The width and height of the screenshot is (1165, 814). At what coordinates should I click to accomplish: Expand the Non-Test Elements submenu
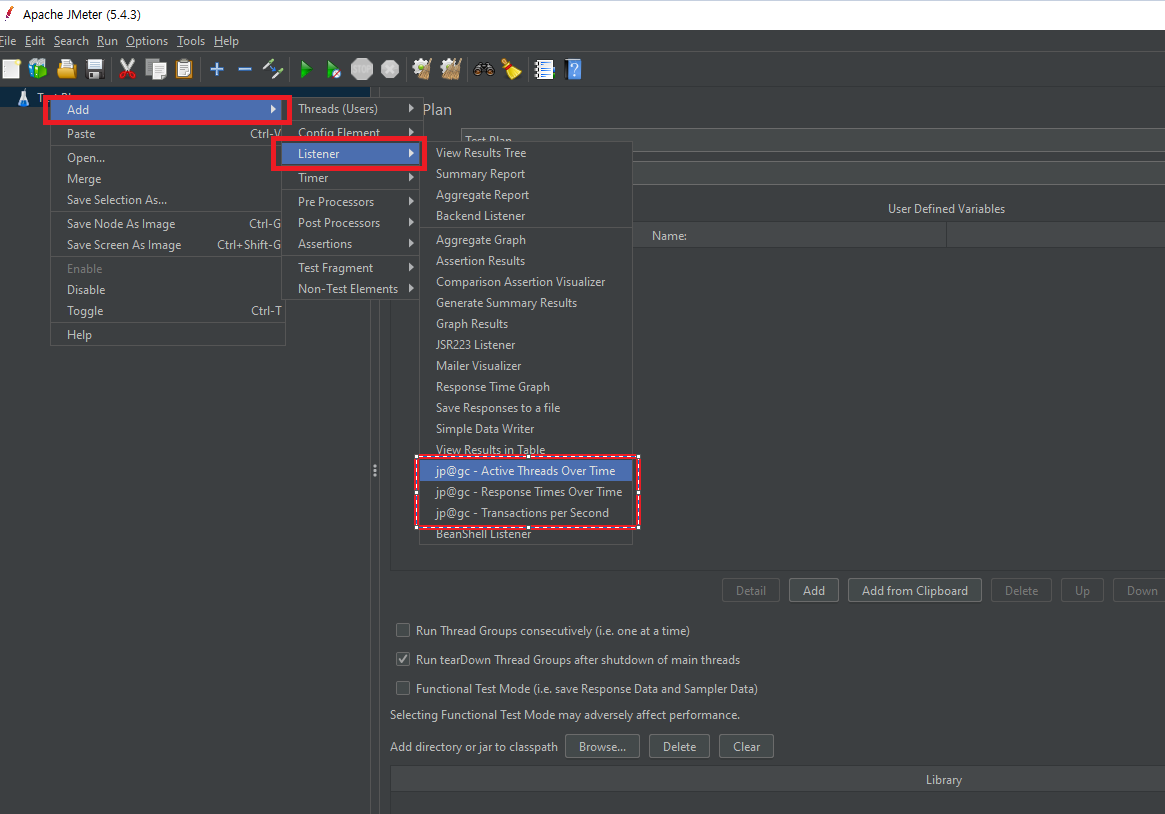(x=352, y=288)
